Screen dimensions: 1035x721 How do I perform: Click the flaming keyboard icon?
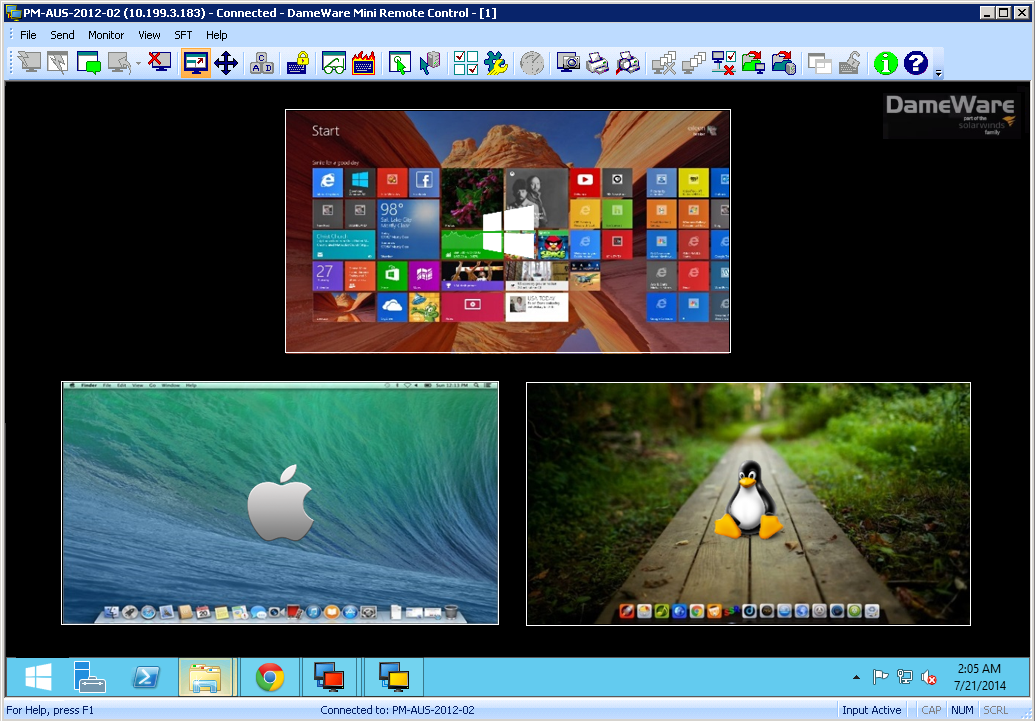[x=363, y=63]
